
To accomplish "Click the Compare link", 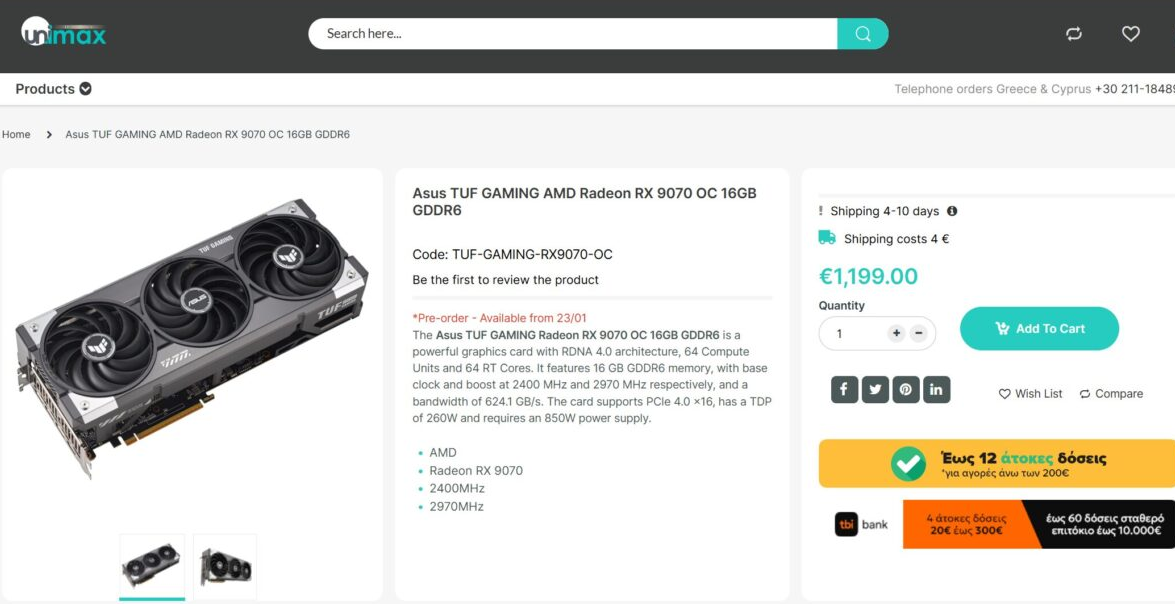I will [1111, 394].
